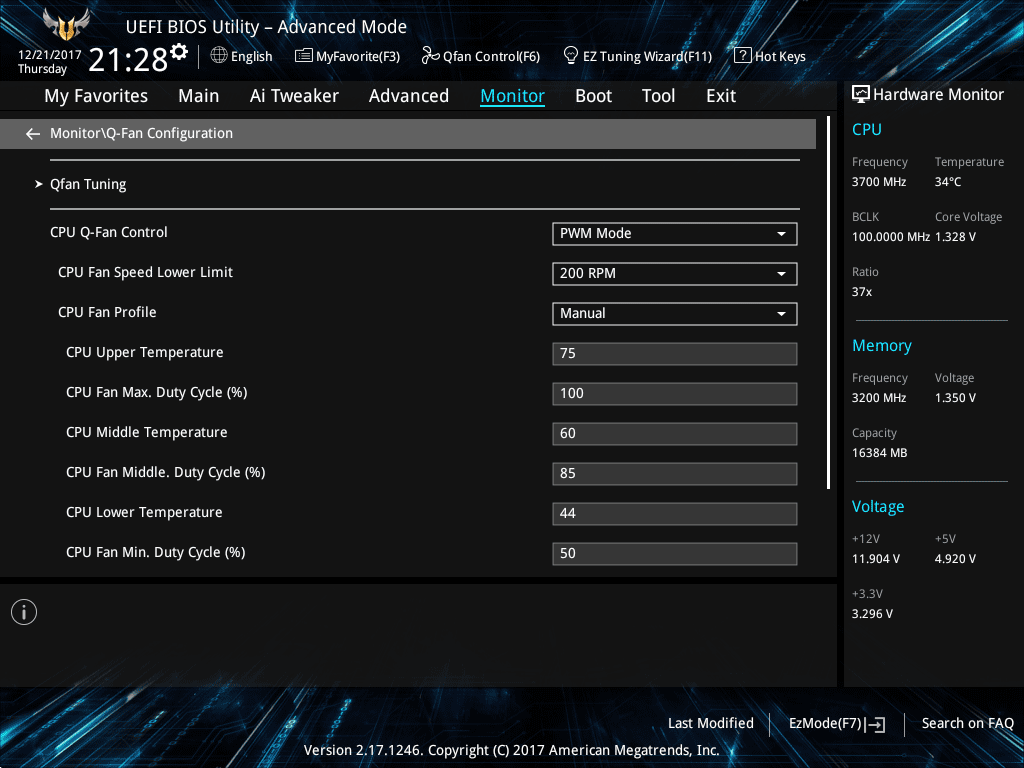Click the CPU Fan Min. Duty Cycle field
Image resolution: width=1024 pixels, height=768 pixels.
675,553
